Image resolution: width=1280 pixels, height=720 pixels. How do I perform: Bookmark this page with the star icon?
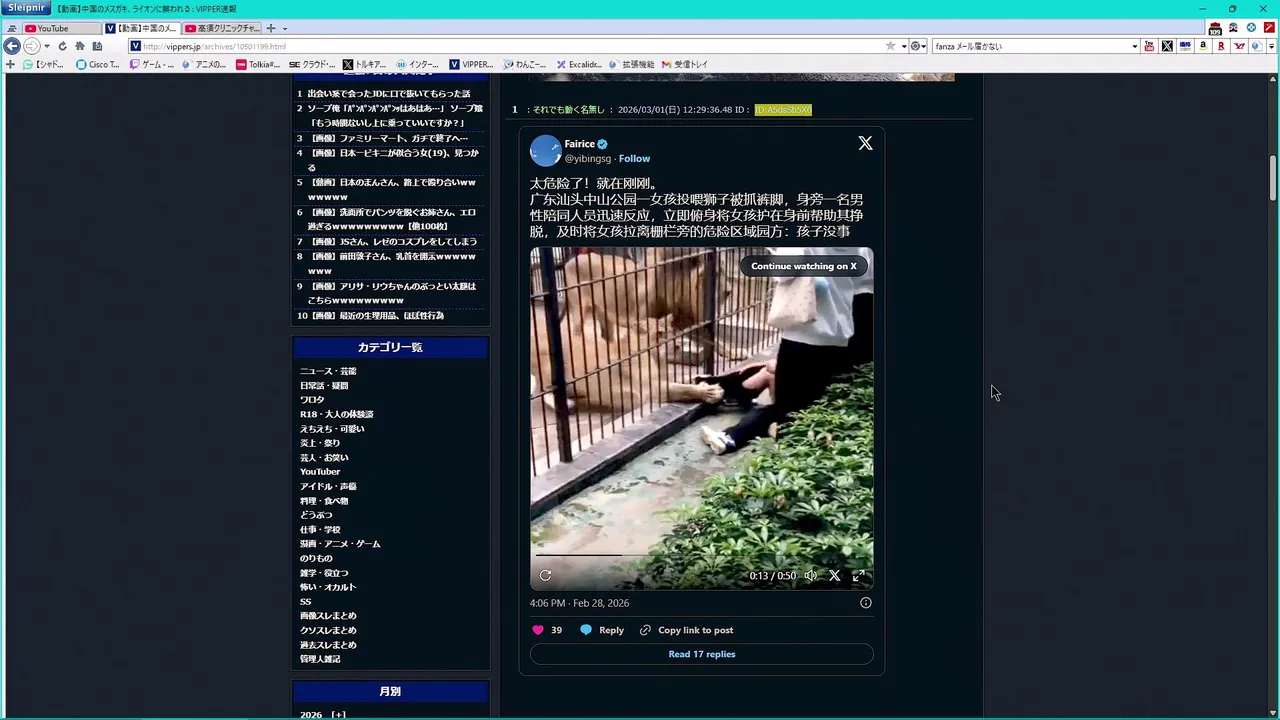890,46
